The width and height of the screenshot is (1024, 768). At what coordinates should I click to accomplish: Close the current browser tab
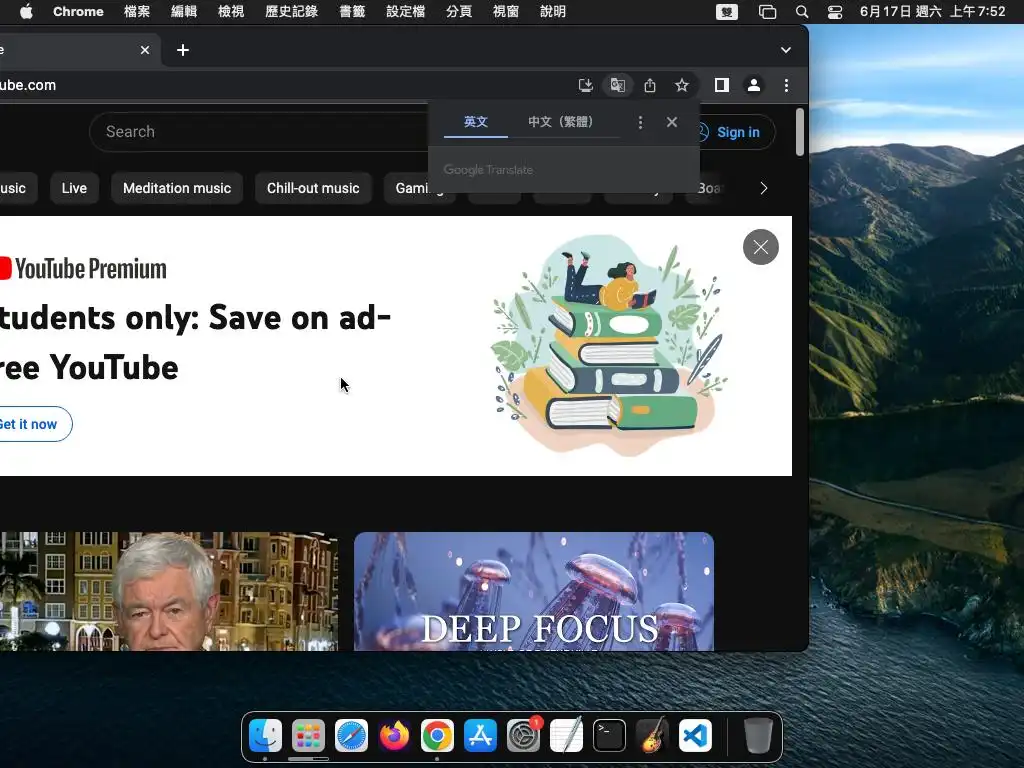pyautogui.click(x=145, y=50)
